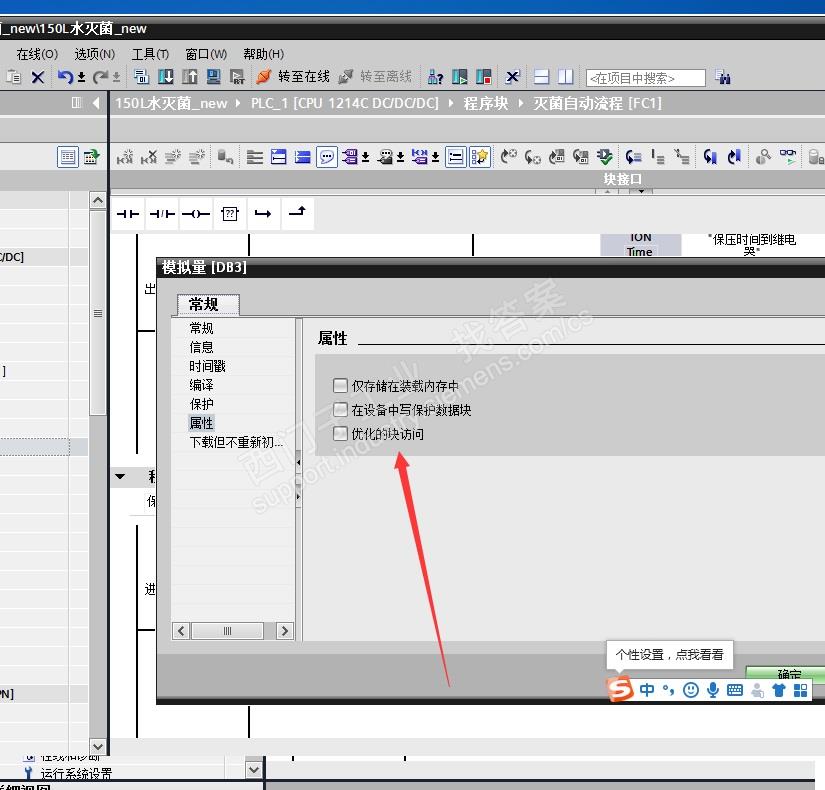
Task: Open Sogou voice input microphone
Action: 713,689
